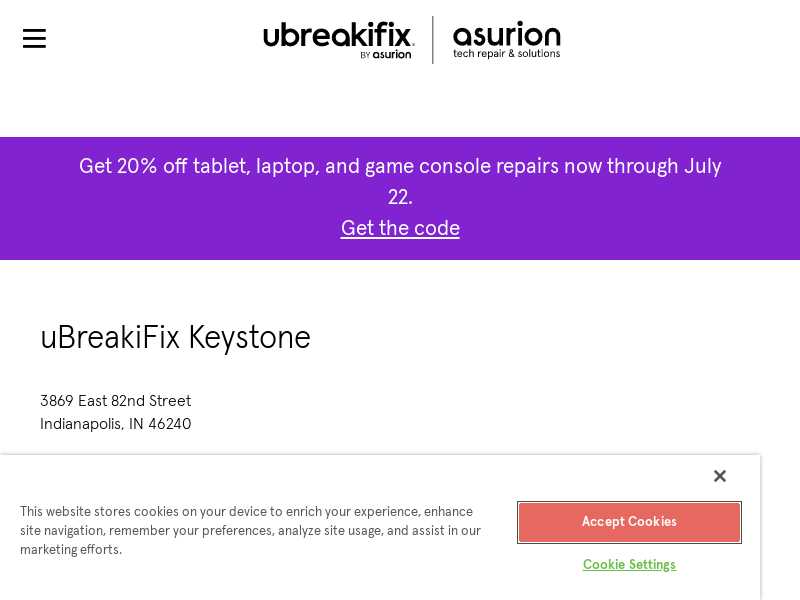The image size is (800, 600).
Task: Select the '3869 East 82nd Street' address line
Action: [x=116, y=401]
